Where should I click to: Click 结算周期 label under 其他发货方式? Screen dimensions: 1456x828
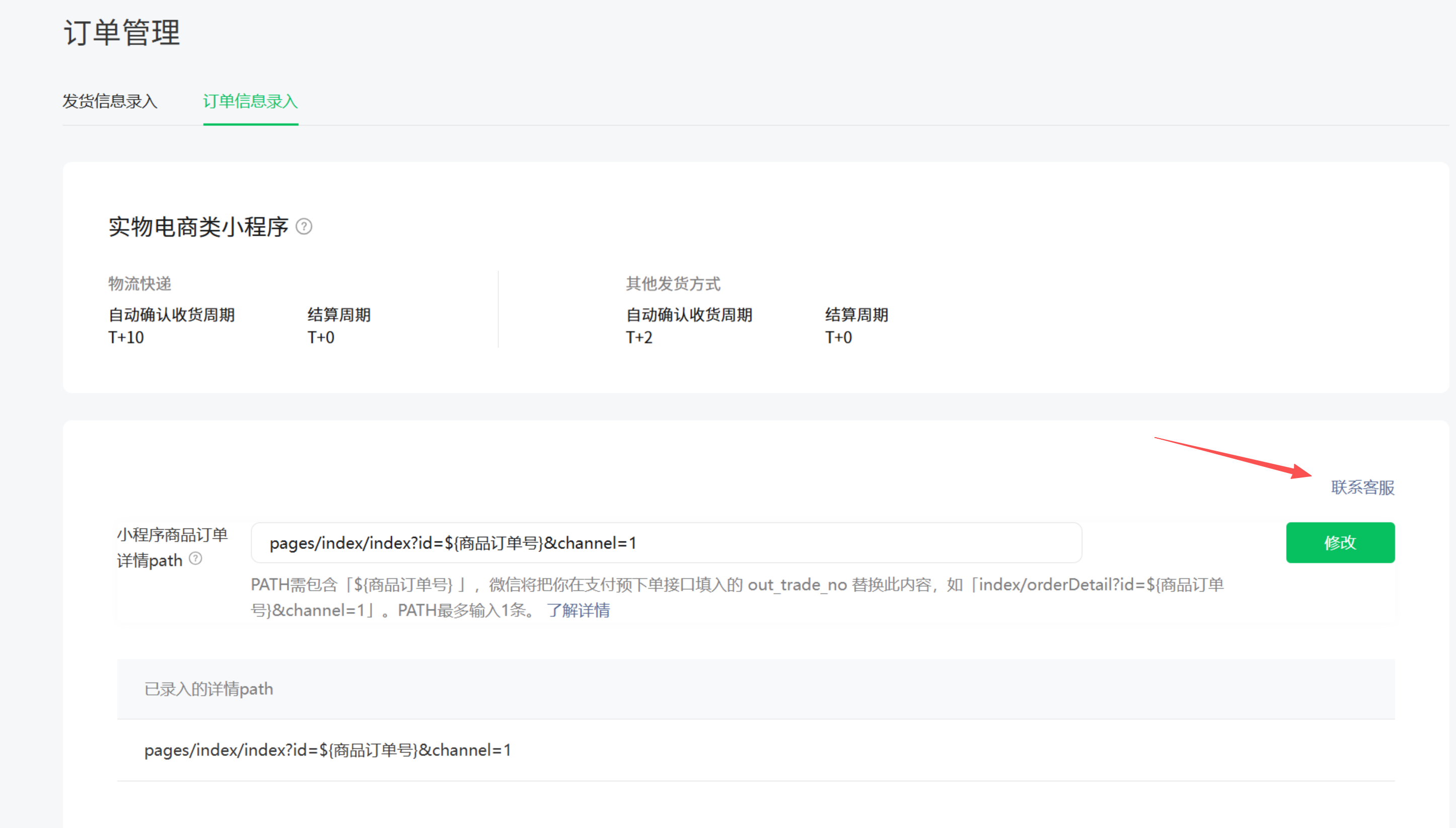tap(856, 314)
